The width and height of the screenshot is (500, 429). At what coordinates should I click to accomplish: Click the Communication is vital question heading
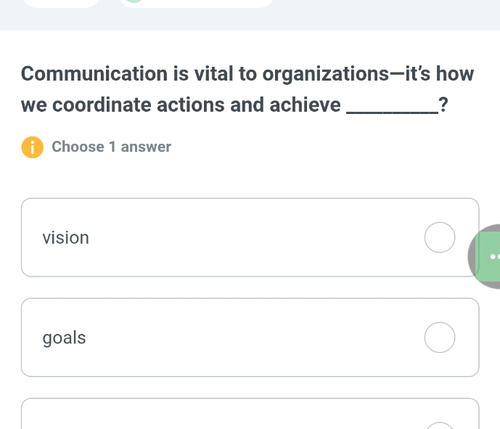click(247, 89)
